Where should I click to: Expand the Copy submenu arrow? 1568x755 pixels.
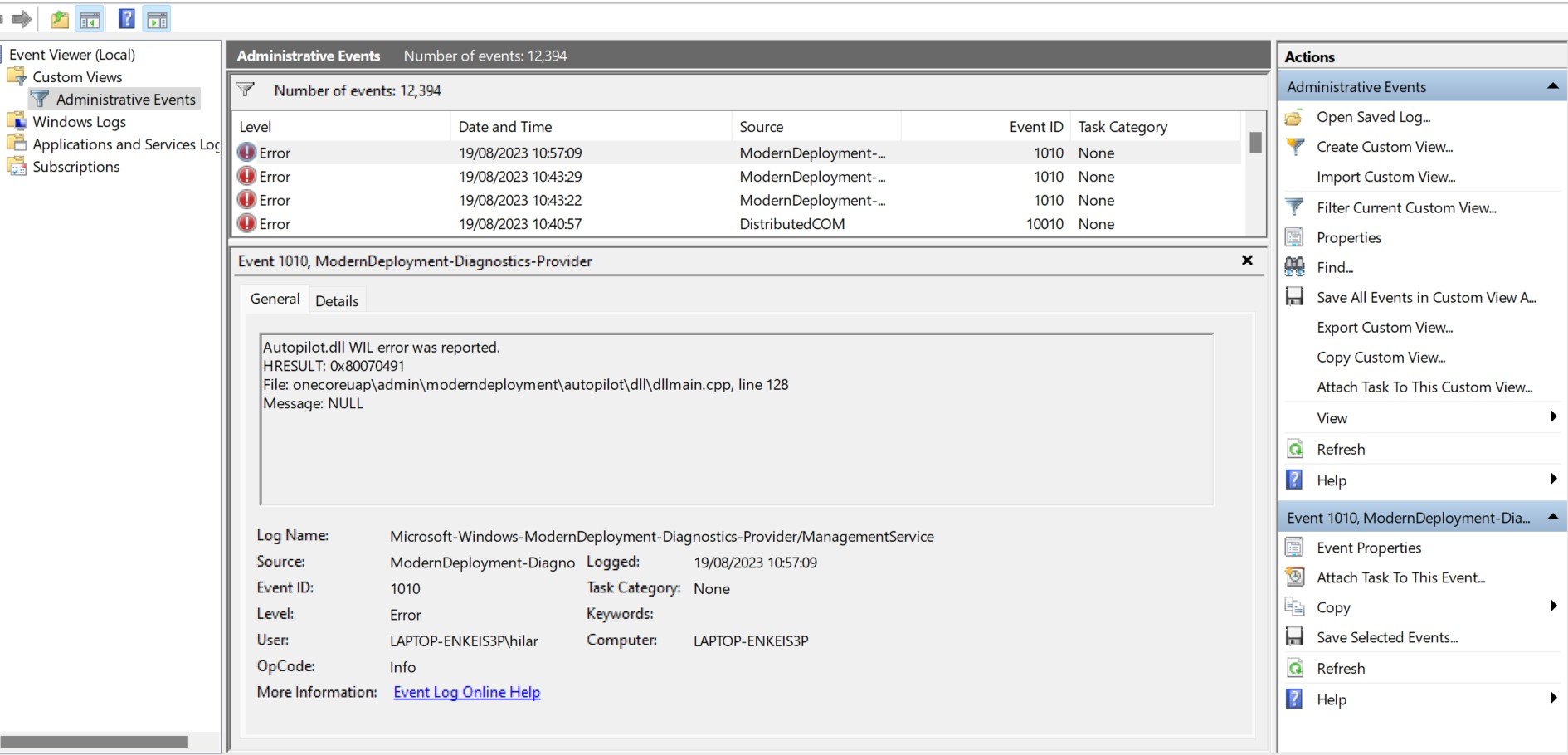pos(1553,606)
